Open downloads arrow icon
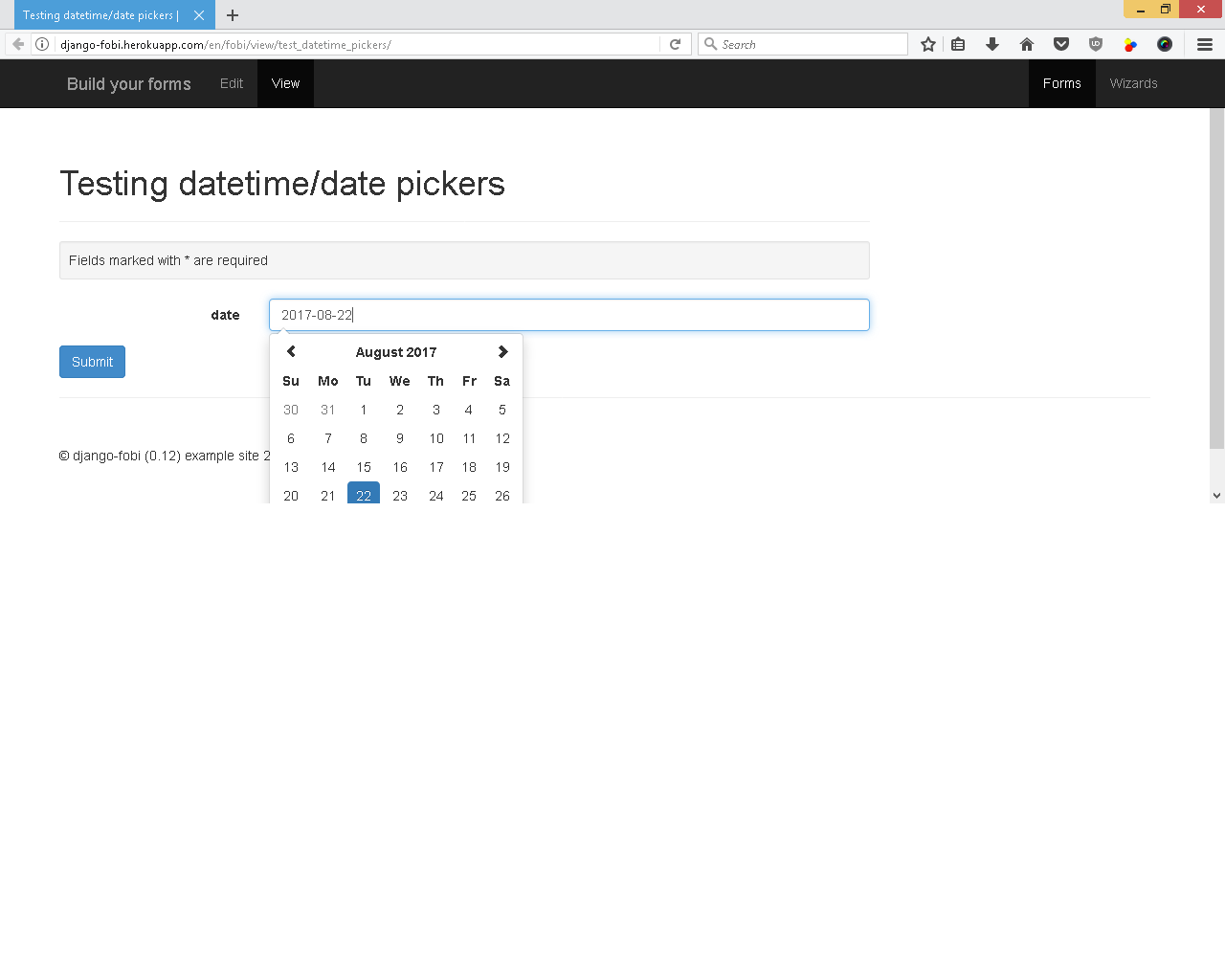1225x980 pixels. (x=992, y=44)
